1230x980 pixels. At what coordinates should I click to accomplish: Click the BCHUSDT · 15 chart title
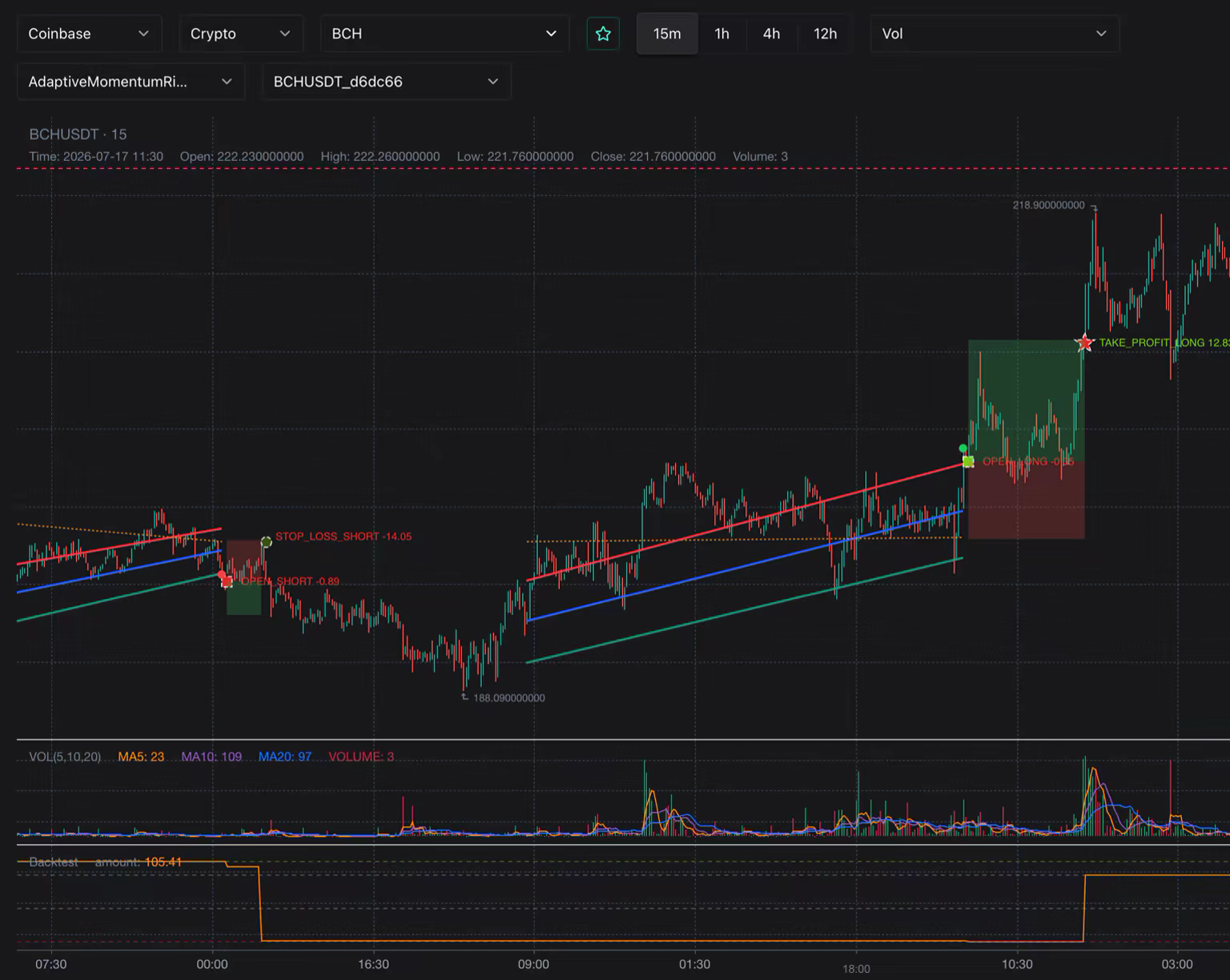(78, 135)
